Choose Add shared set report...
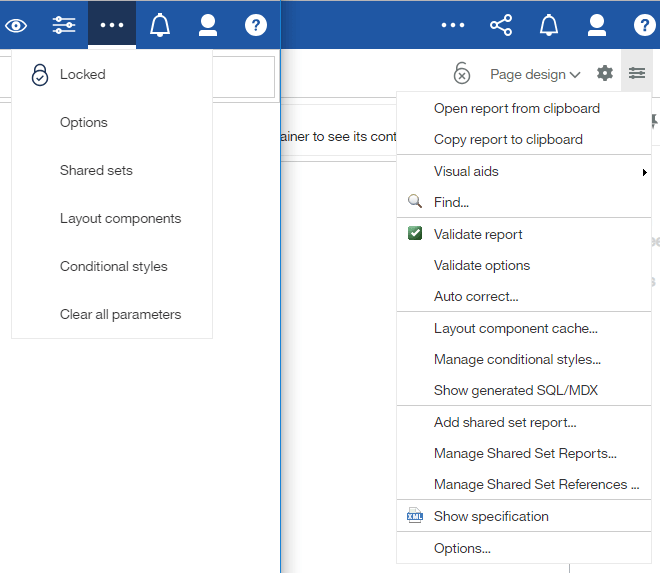The width and height of the screenshot is (660, 573). (x=524, y=423)
